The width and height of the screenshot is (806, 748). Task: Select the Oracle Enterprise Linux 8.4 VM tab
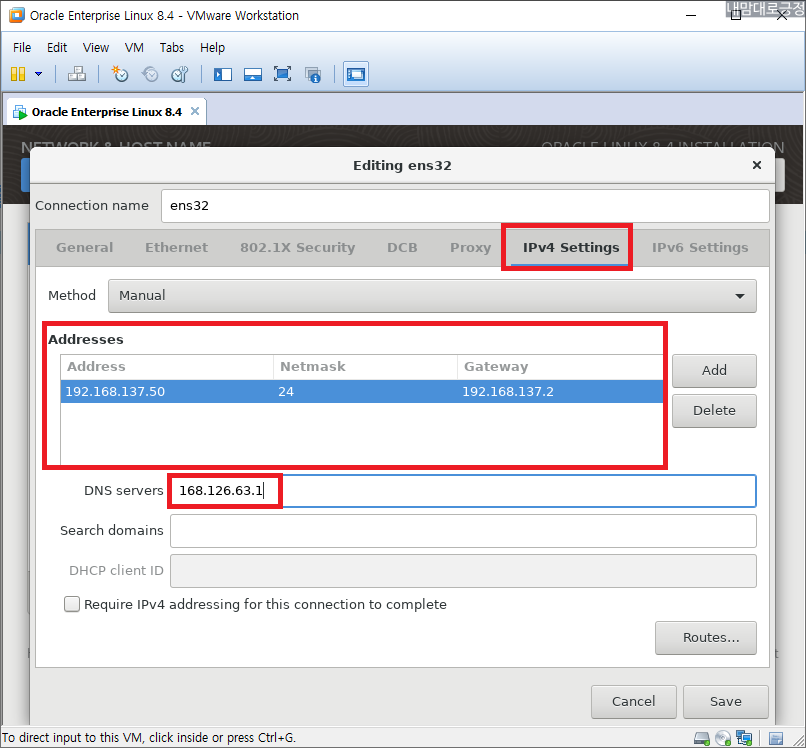(x=106, y=112)
